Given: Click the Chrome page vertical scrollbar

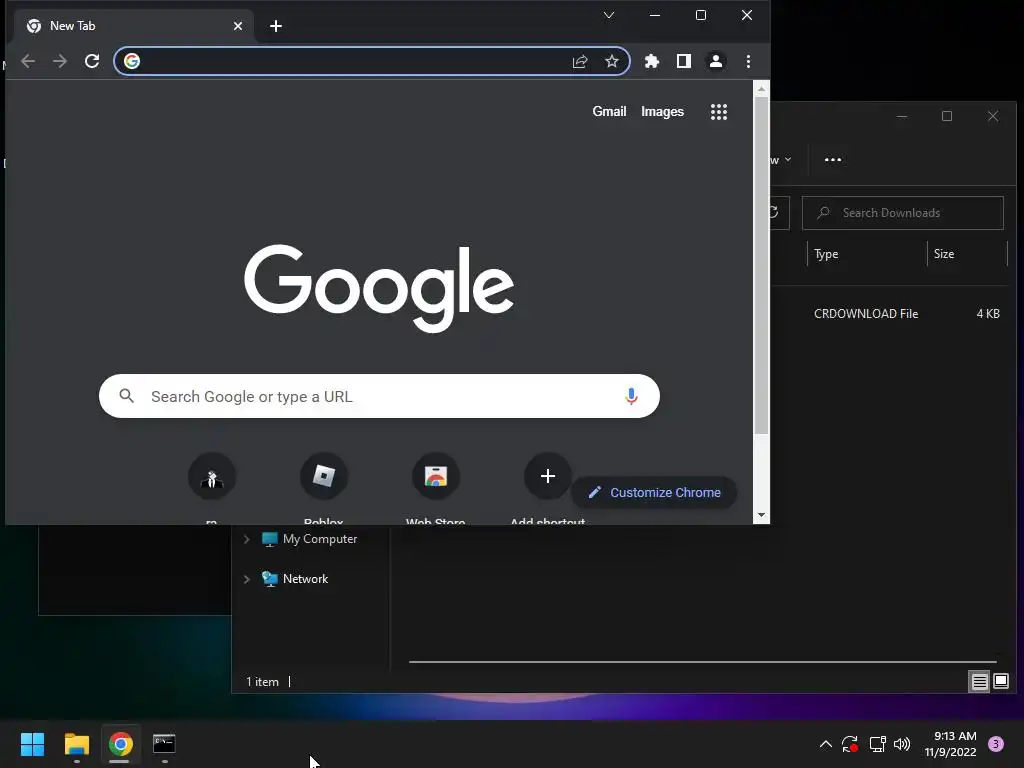Looking at the screenshot, I should [x=761, y=265].
